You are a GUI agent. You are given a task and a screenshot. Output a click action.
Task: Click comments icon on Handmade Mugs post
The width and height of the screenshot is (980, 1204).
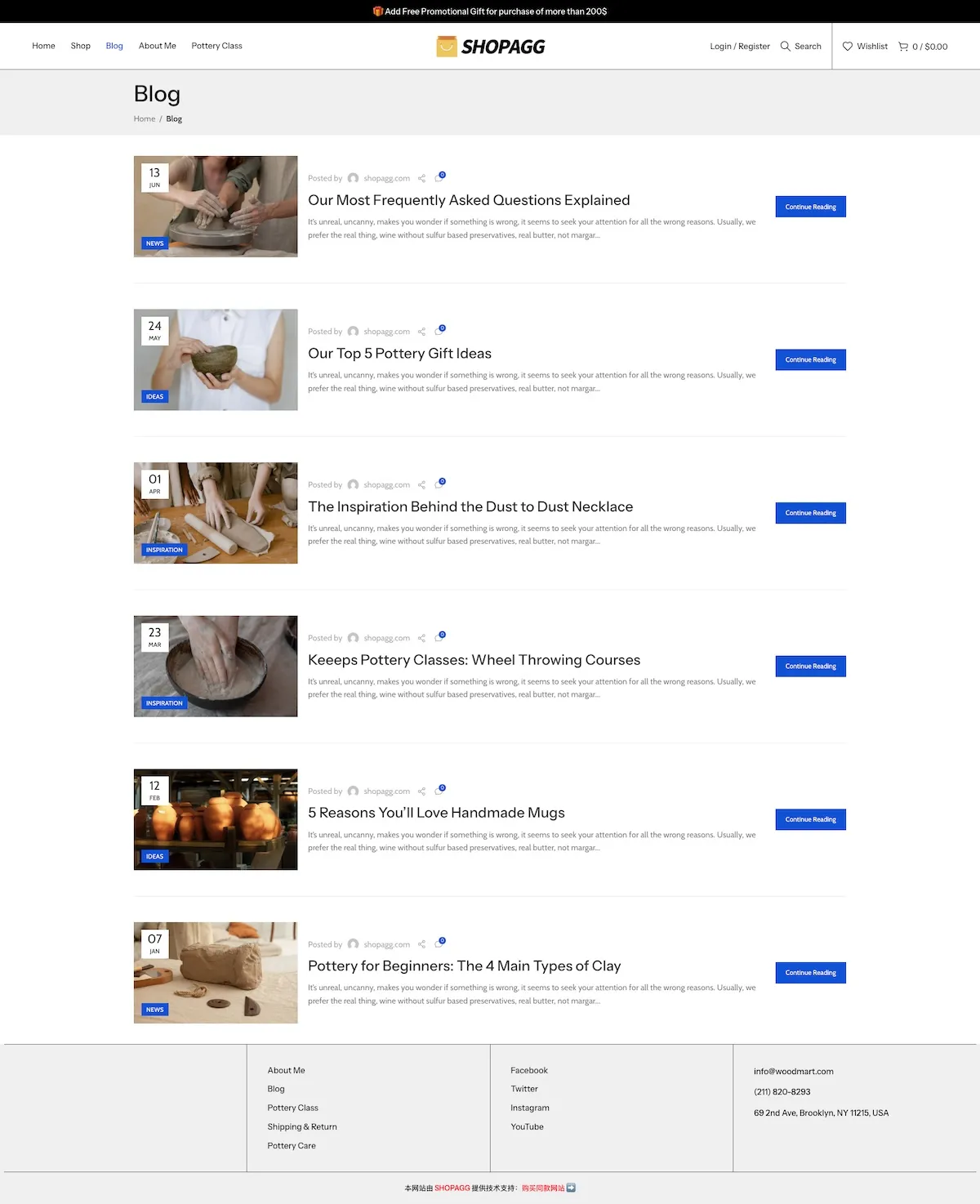pos(439,790)
